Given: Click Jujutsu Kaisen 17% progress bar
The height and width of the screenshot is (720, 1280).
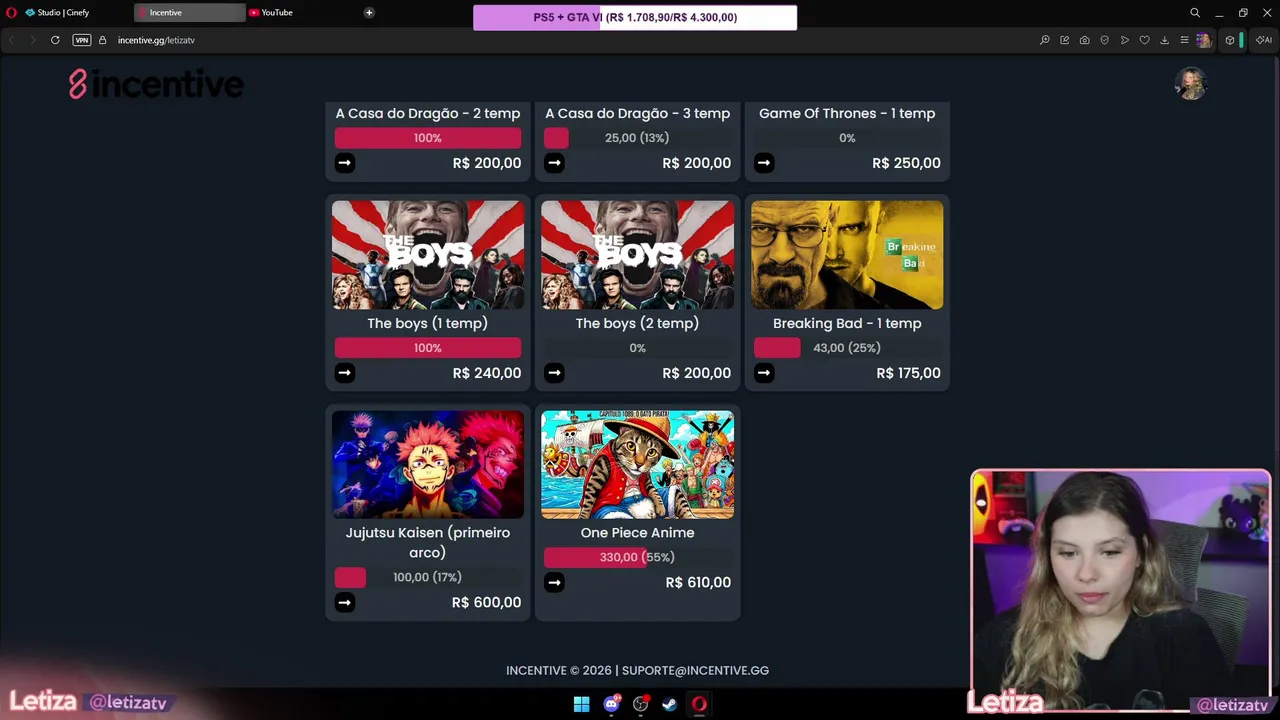Looking at the screenshot, I should point(428,577).
